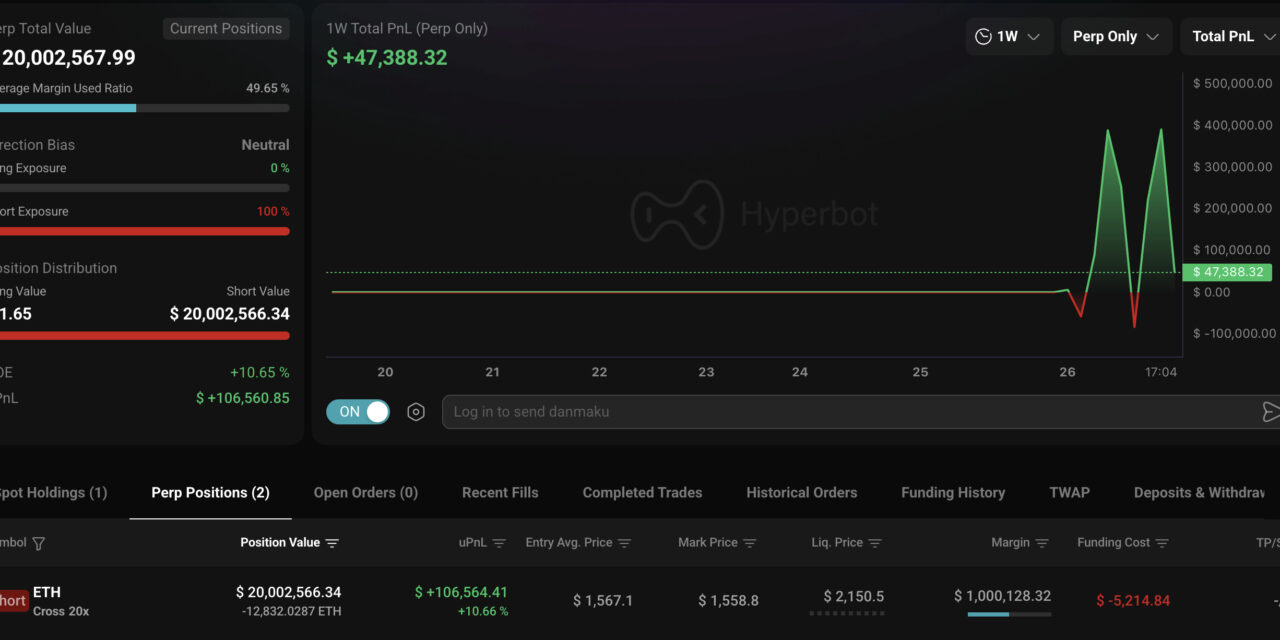
Task: Click the 100 % short exposure value
Action: pyautogui.click(x=273, y=211)
